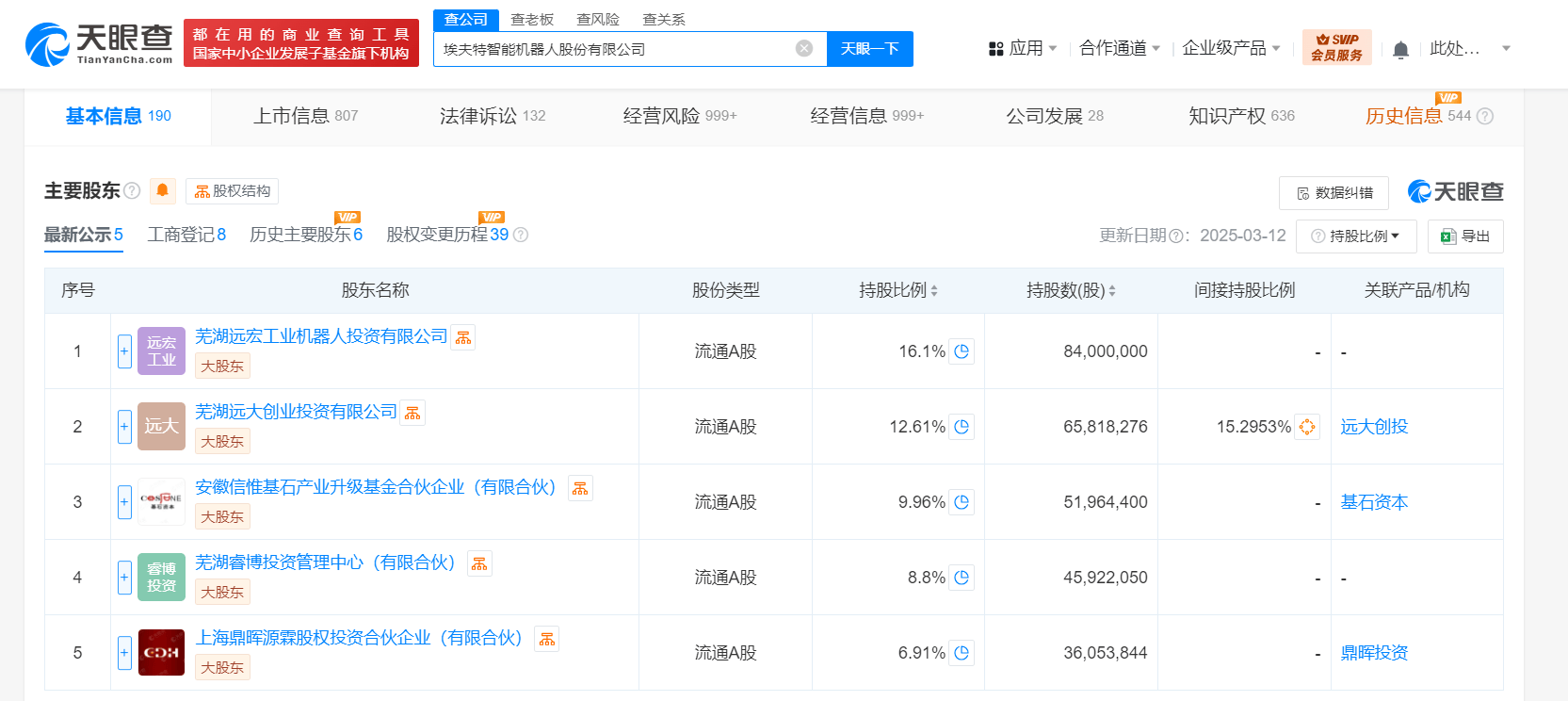Click the 远大 company logo
Screen dimensions: 1568x701
pos(161,426)
